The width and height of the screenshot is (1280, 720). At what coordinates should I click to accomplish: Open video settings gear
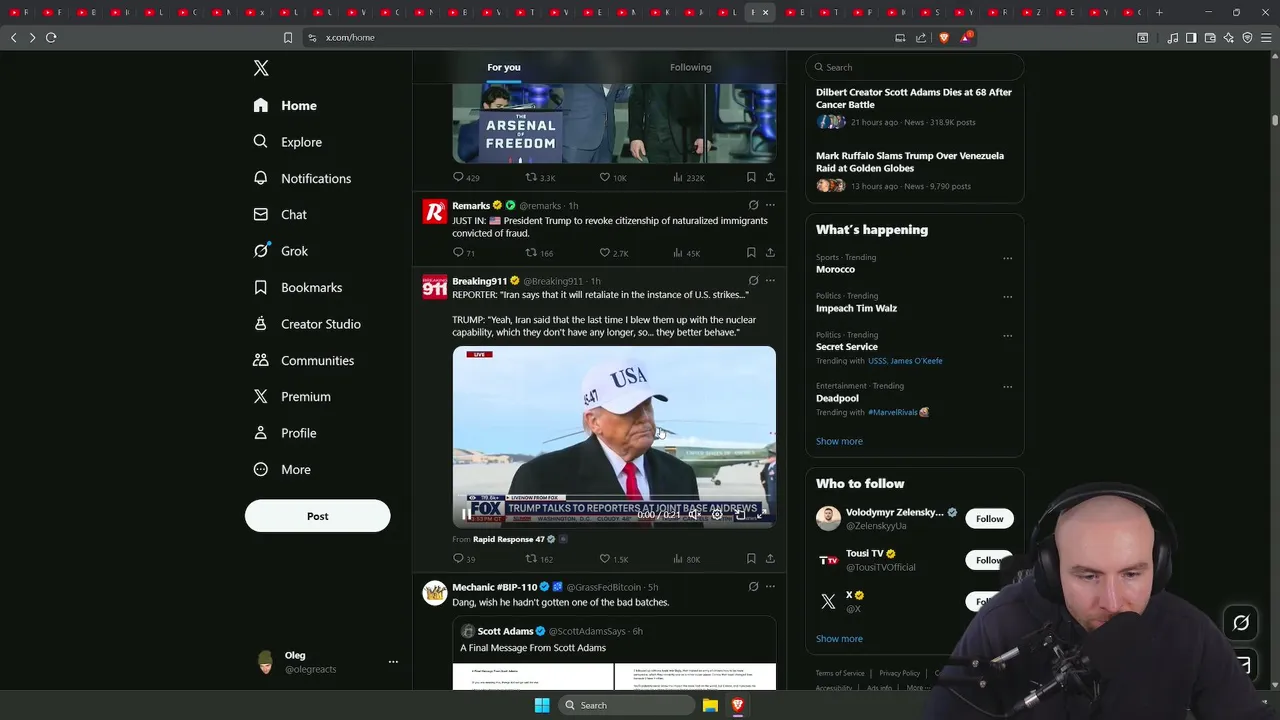(717, 515)
